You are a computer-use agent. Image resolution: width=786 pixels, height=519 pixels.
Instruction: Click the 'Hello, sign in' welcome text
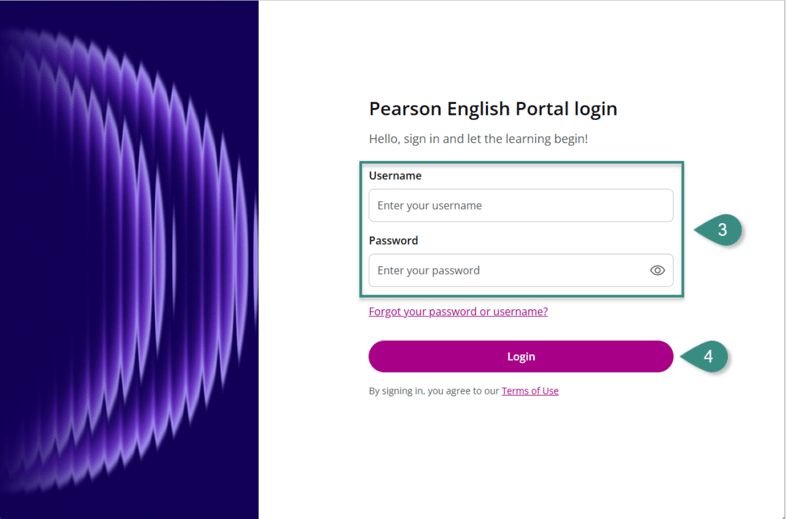(x=478, y=139)
